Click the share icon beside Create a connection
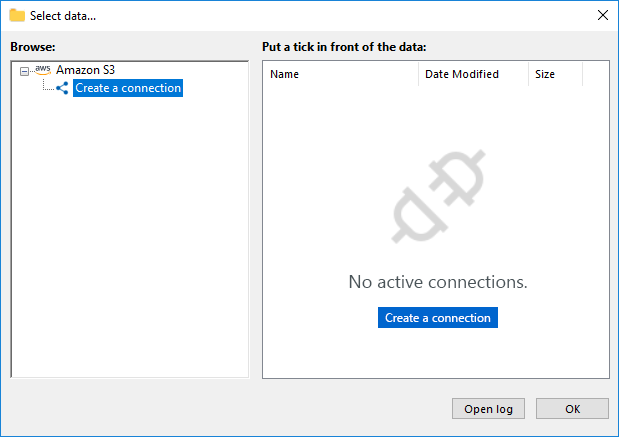This screenshot has width=619, height=437. pos(62,88)
